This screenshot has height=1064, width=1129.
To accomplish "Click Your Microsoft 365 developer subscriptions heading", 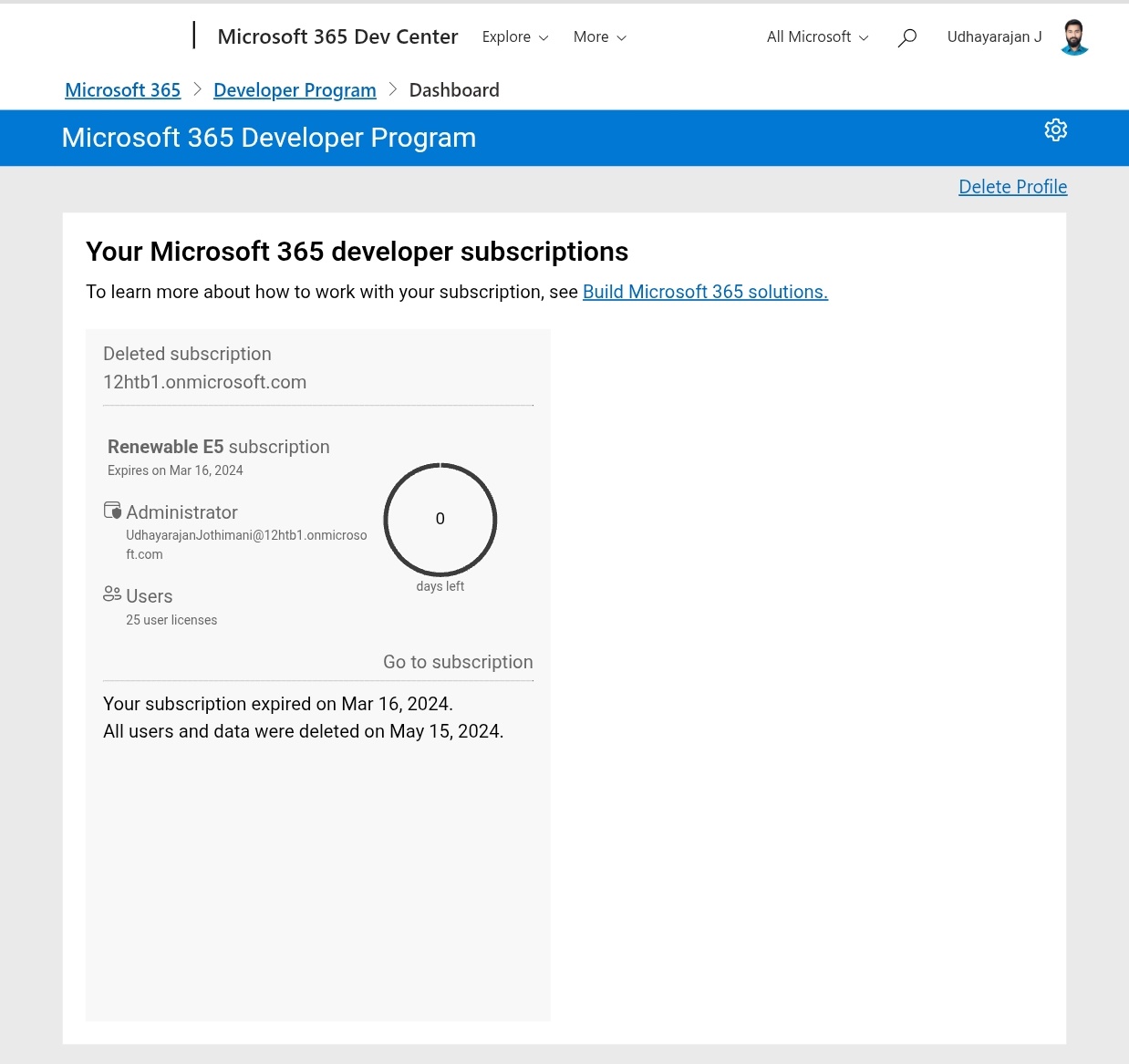I will pyautogui.click(x=357, y=252).
